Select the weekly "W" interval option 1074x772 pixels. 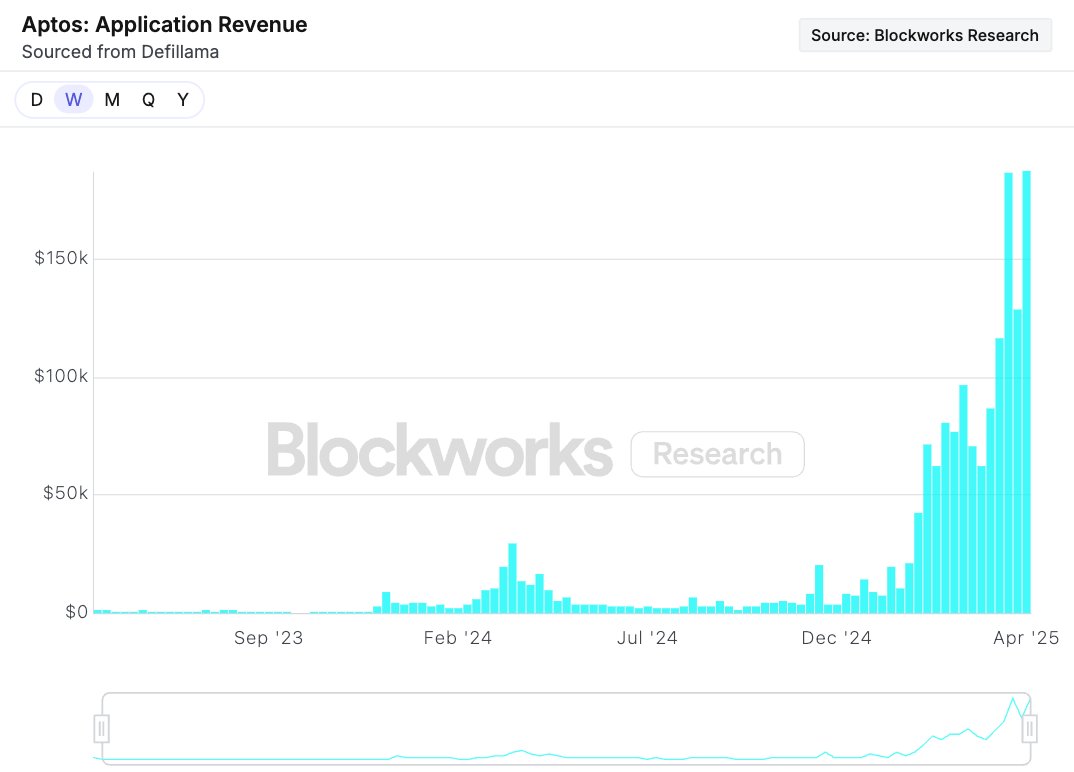(x=73, y=100)
